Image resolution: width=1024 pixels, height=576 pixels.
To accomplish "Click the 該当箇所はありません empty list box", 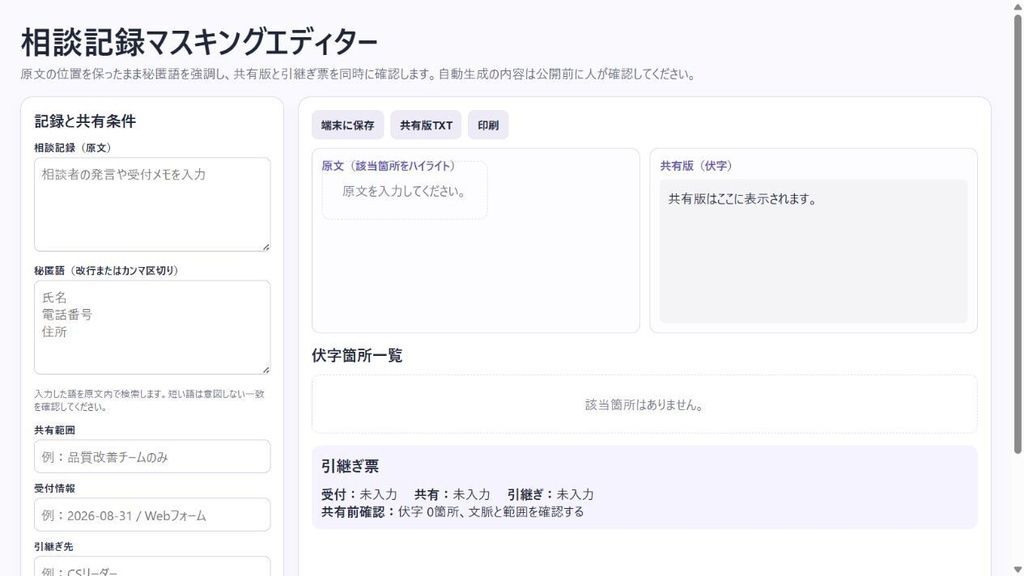I will 645,404.
